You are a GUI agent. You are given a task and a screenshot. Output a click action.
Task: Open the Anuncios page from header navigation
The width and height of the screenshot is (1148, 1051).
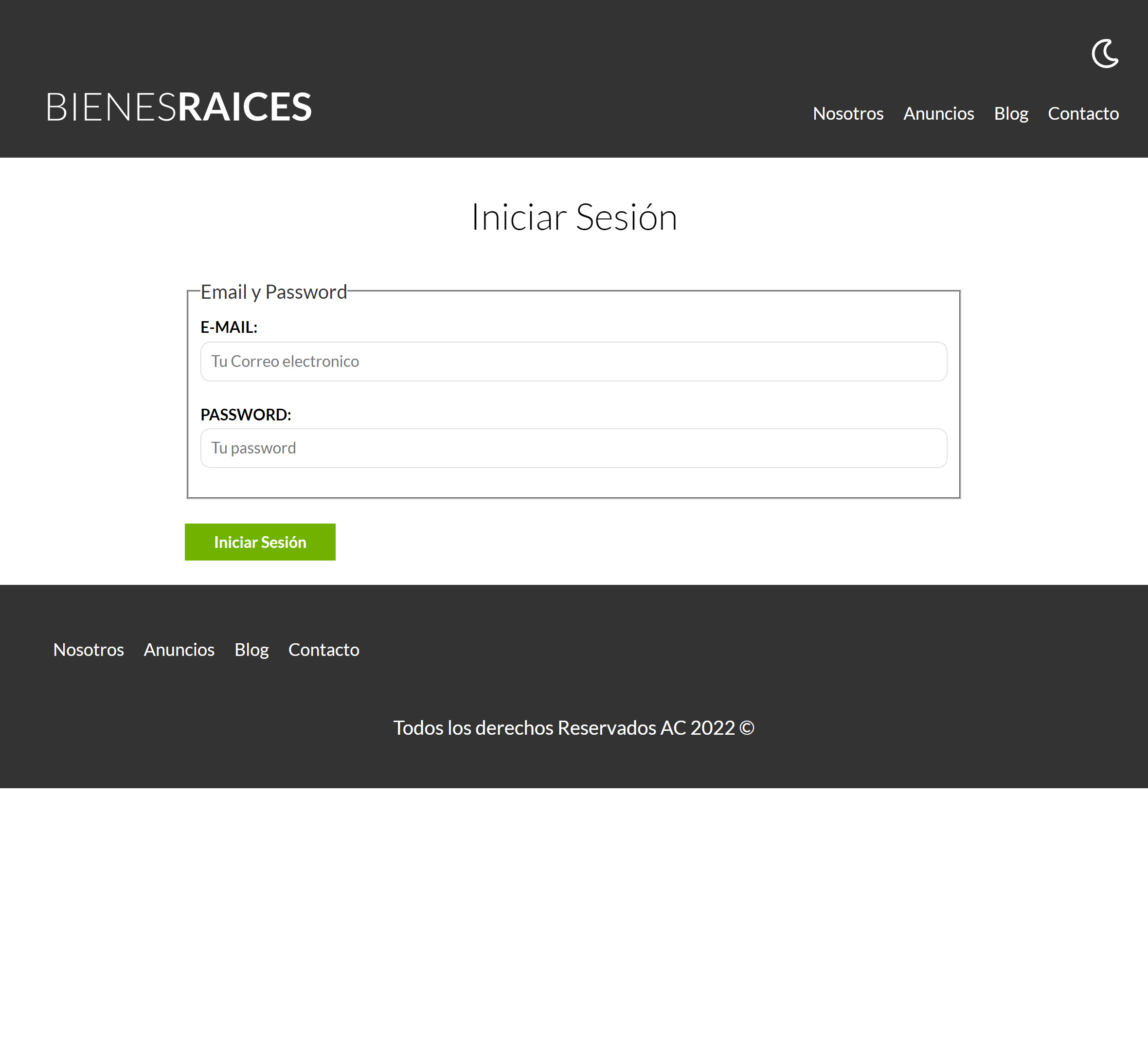point(938,113)
